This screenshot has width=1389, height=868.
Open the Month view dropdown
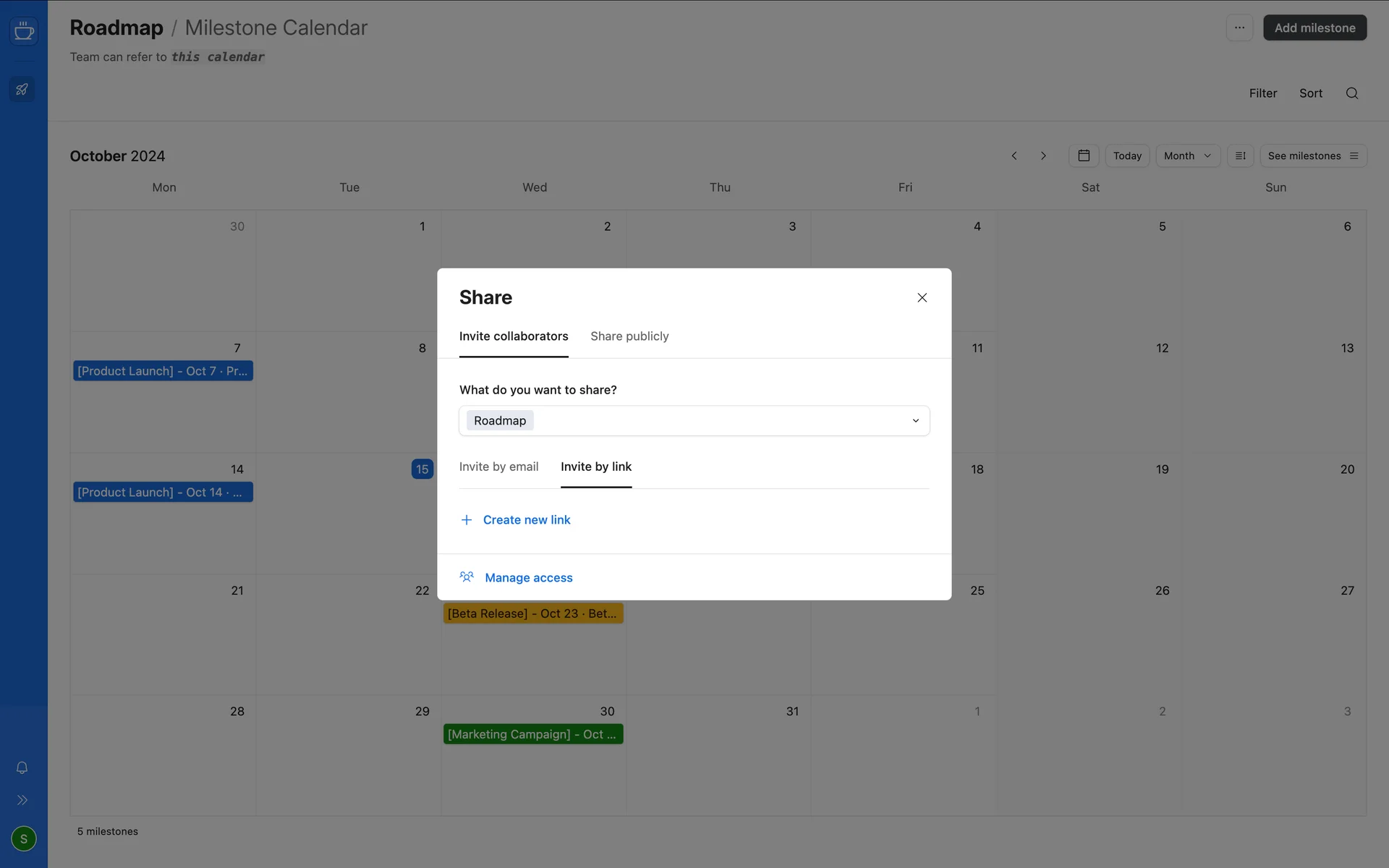coord(1187,156)
